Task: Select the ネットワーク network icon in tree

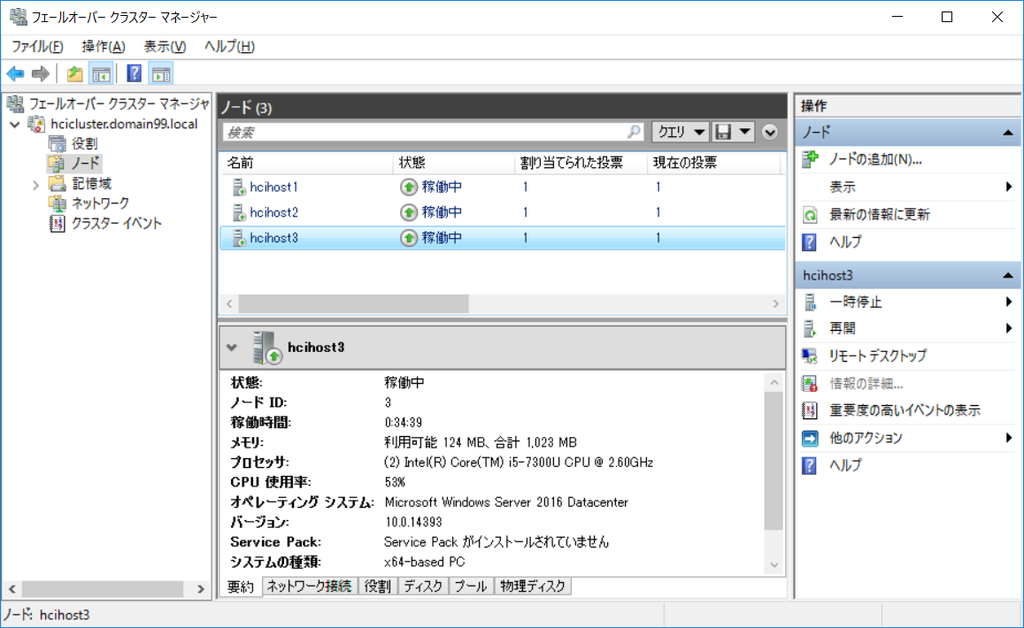Action: (x=57, y=203)
